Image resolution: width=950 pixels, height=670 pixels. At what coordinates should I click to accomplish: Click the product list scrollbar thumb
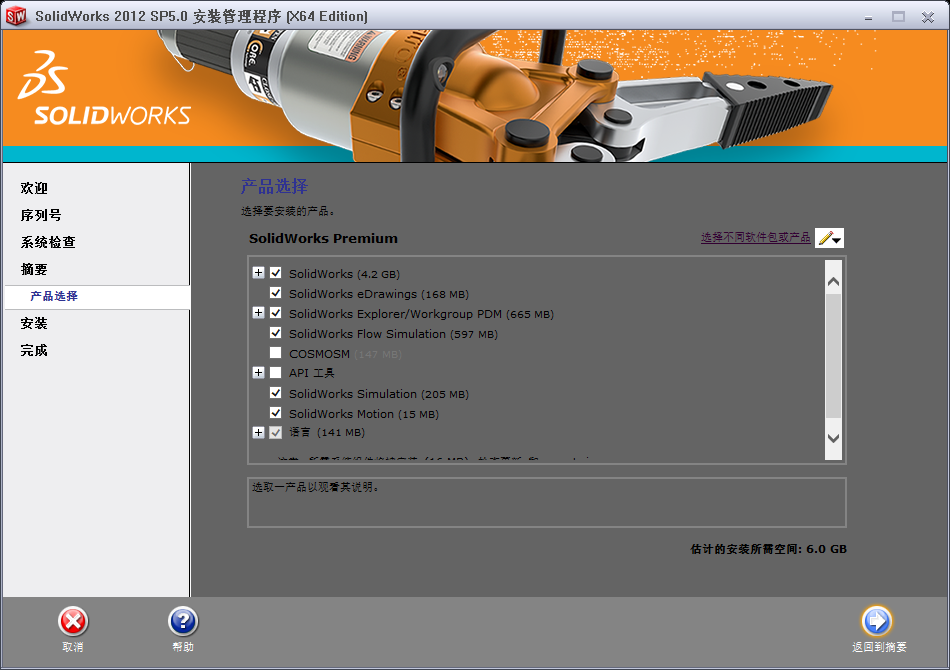[834, 356]
